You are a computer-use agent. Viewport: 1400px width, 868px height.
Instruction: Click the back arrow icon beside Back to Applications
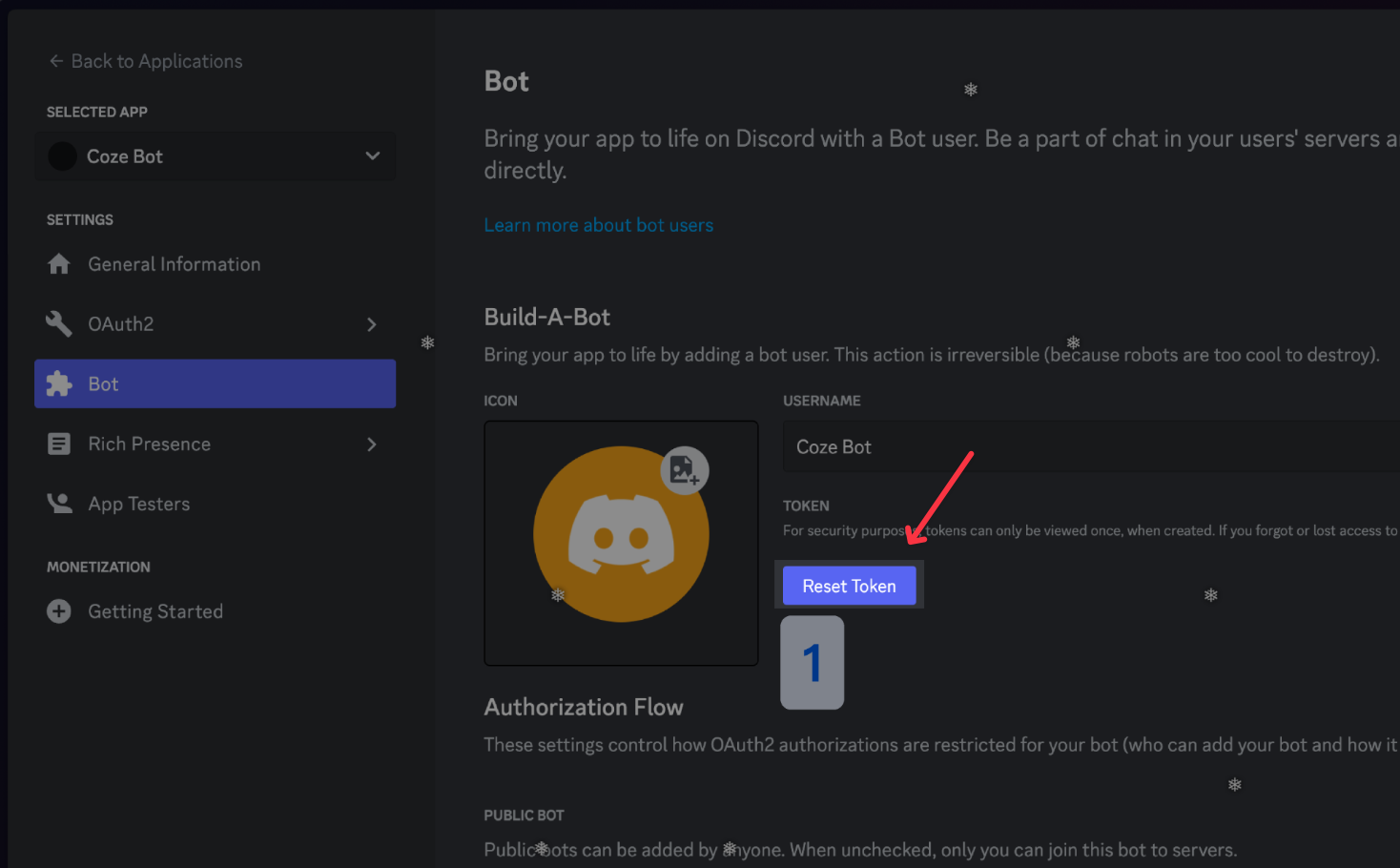56,61
